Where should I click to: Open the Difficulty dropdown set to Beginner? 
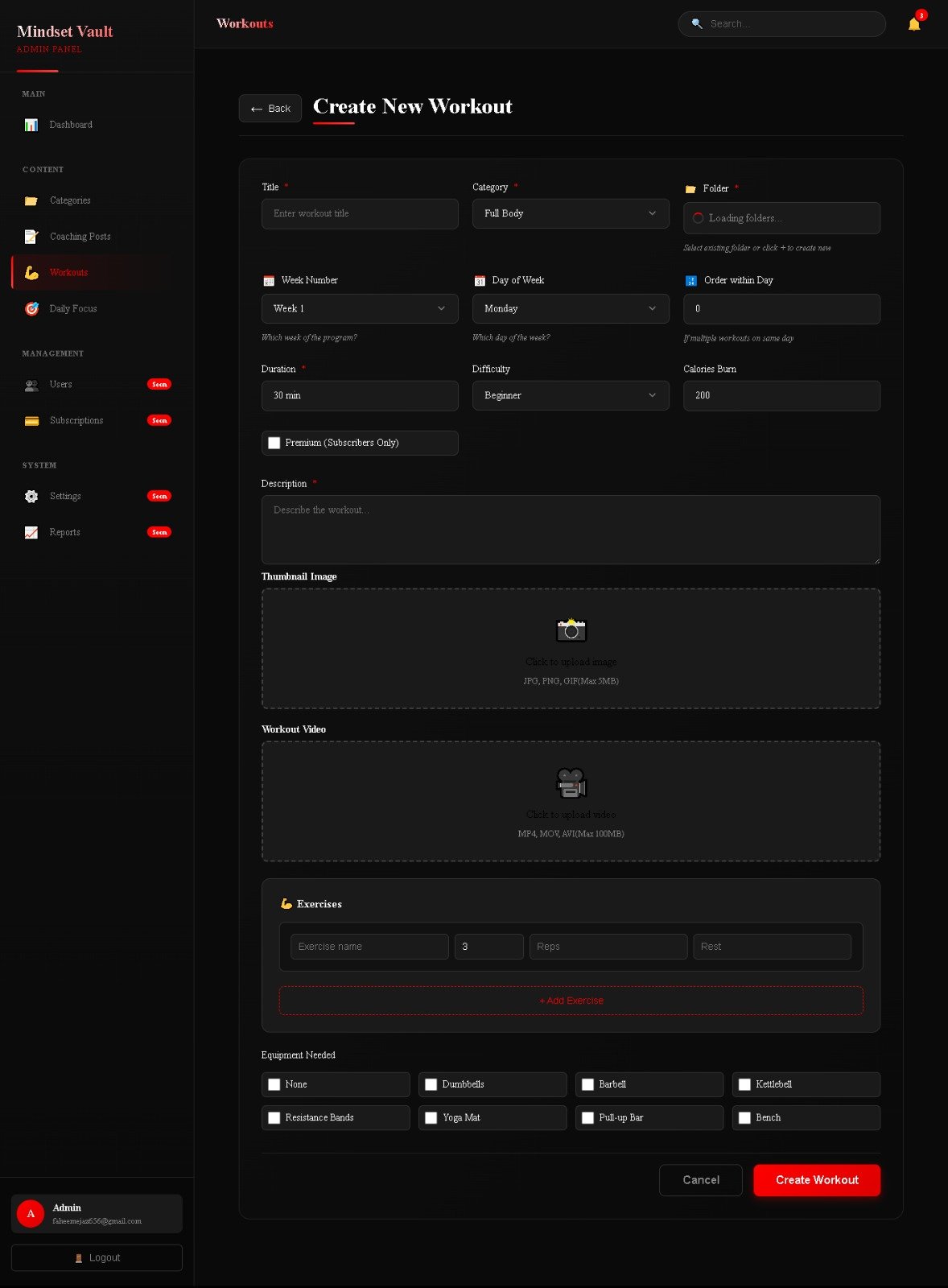(570, 395)
